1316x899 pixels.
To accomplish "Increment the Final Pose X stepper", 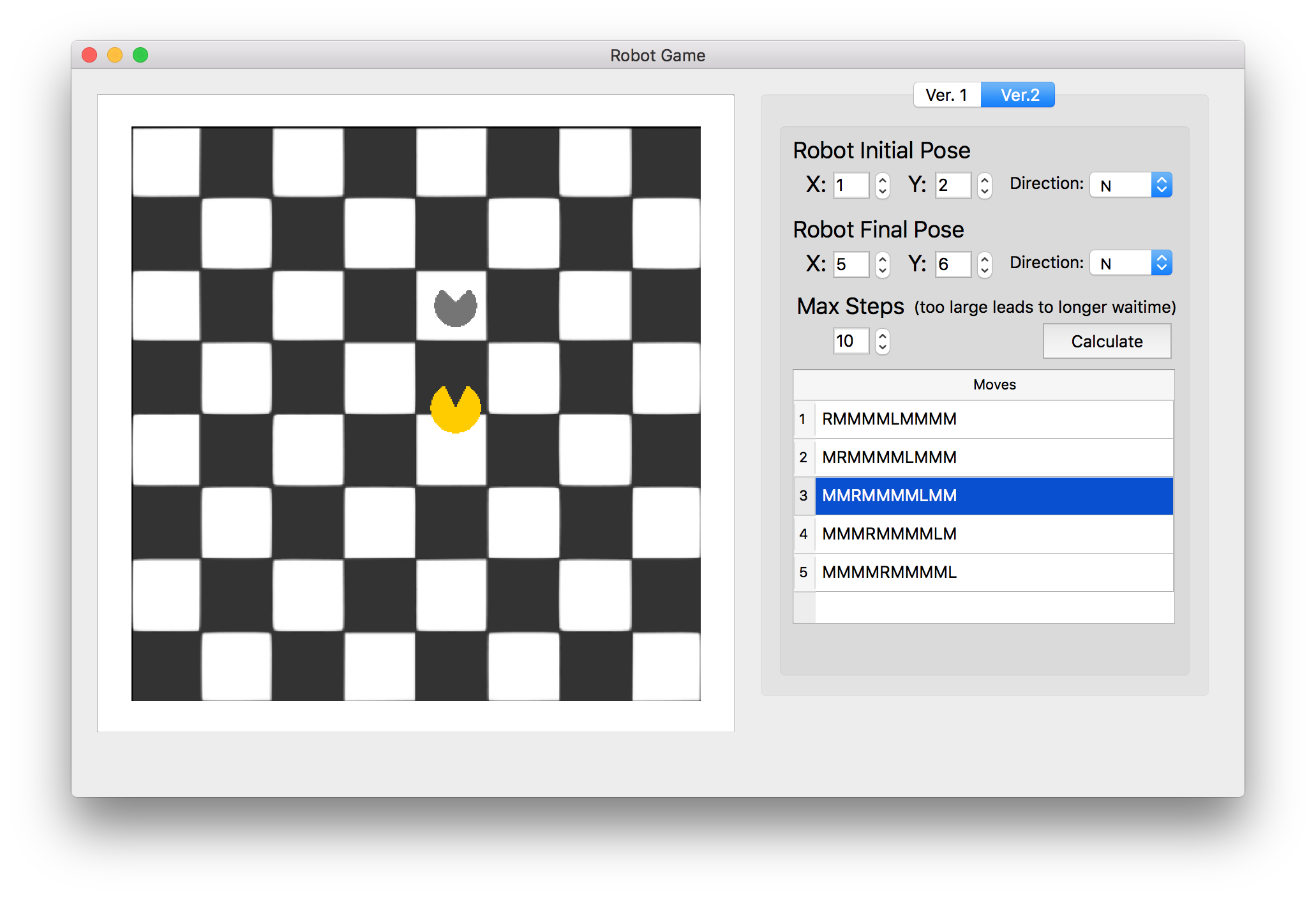I will [x=883, y=259].
